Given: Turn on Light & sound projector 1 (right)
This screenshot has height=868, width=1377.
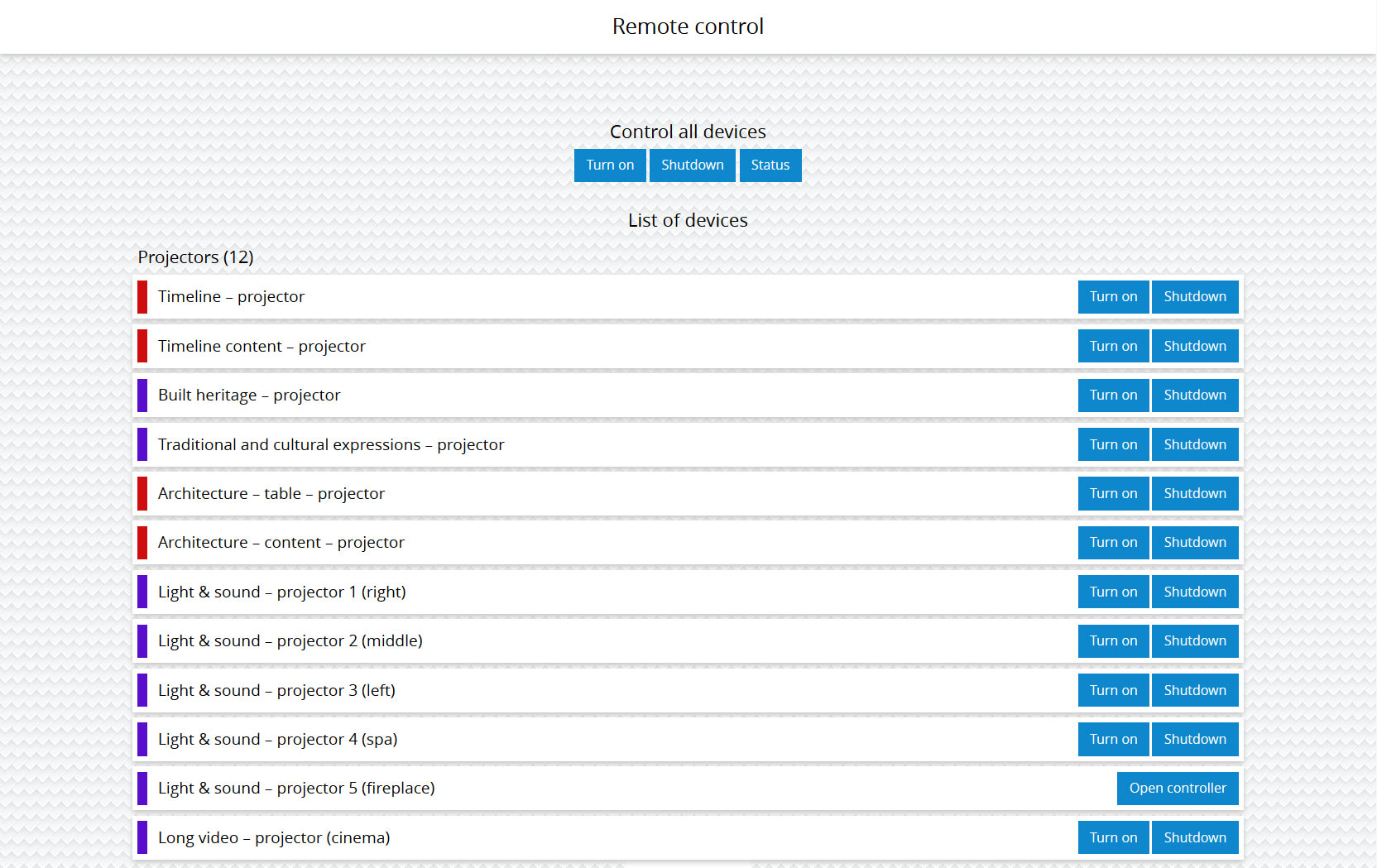Looking at the screenshot, I should coord(1113,592).
